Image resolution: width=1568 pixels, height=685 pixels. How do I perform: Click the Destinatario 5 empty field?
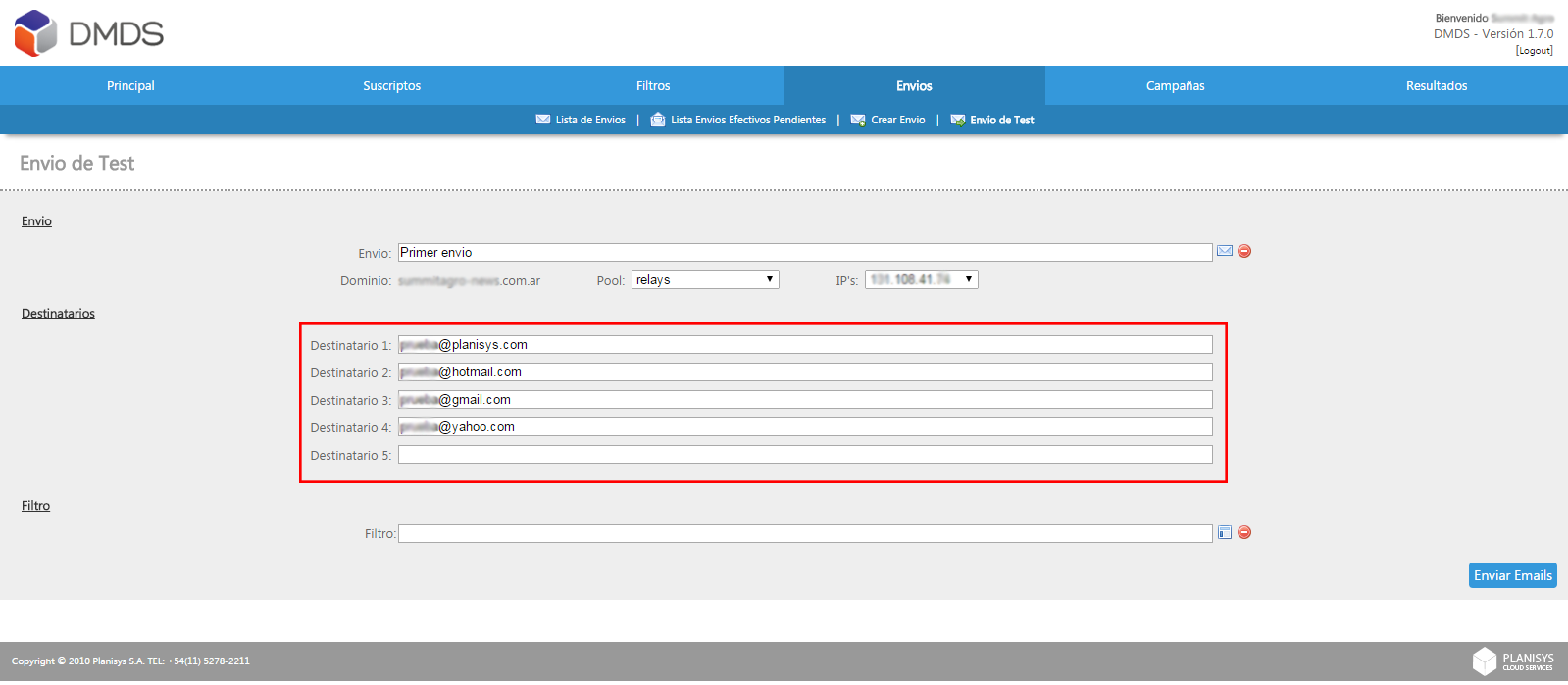pyautogui.click(x=805, y=455)
